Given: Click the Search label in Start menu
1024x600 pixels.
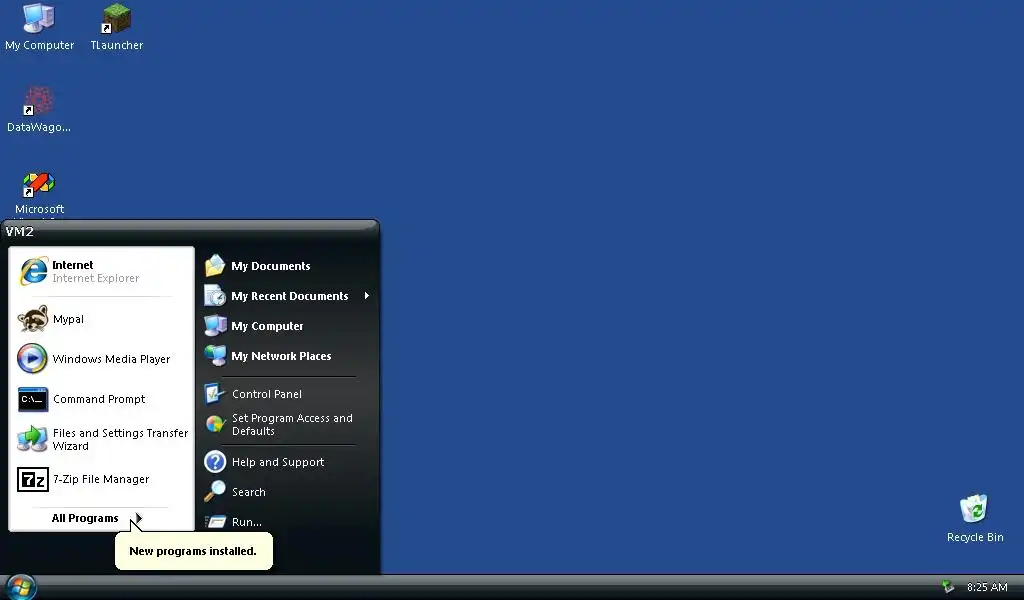Looking at the screenshot, I should point(248,492).
